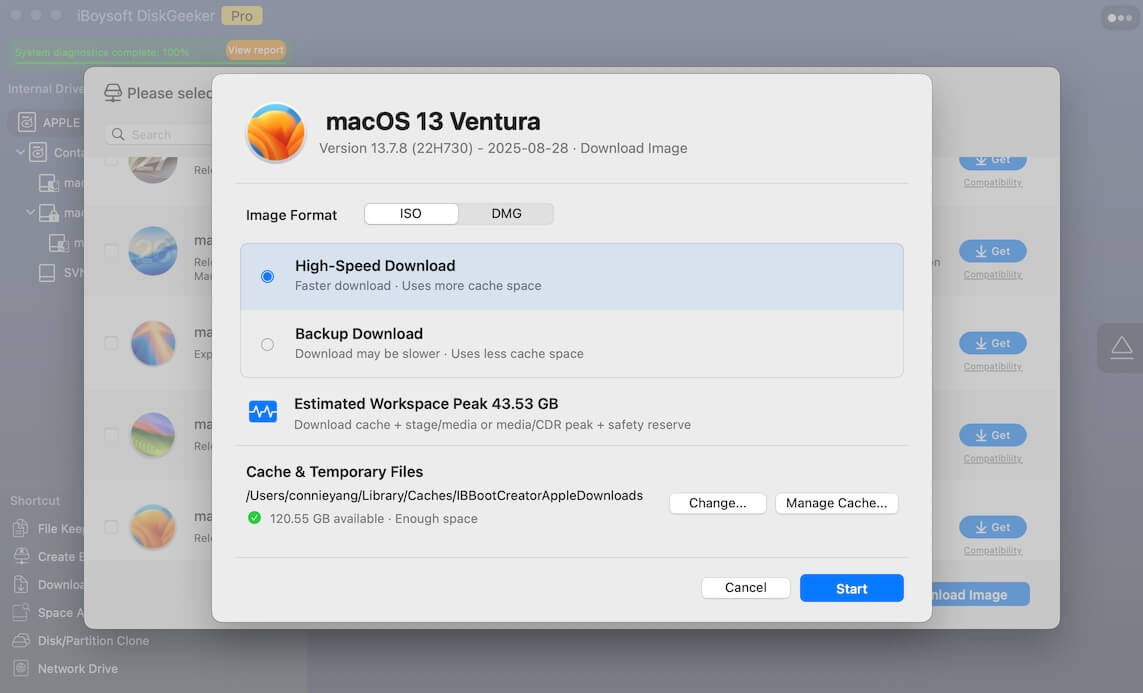Click the workspace peak activity monitor icon
1143x693 pixels.
[x=262, y=412]
